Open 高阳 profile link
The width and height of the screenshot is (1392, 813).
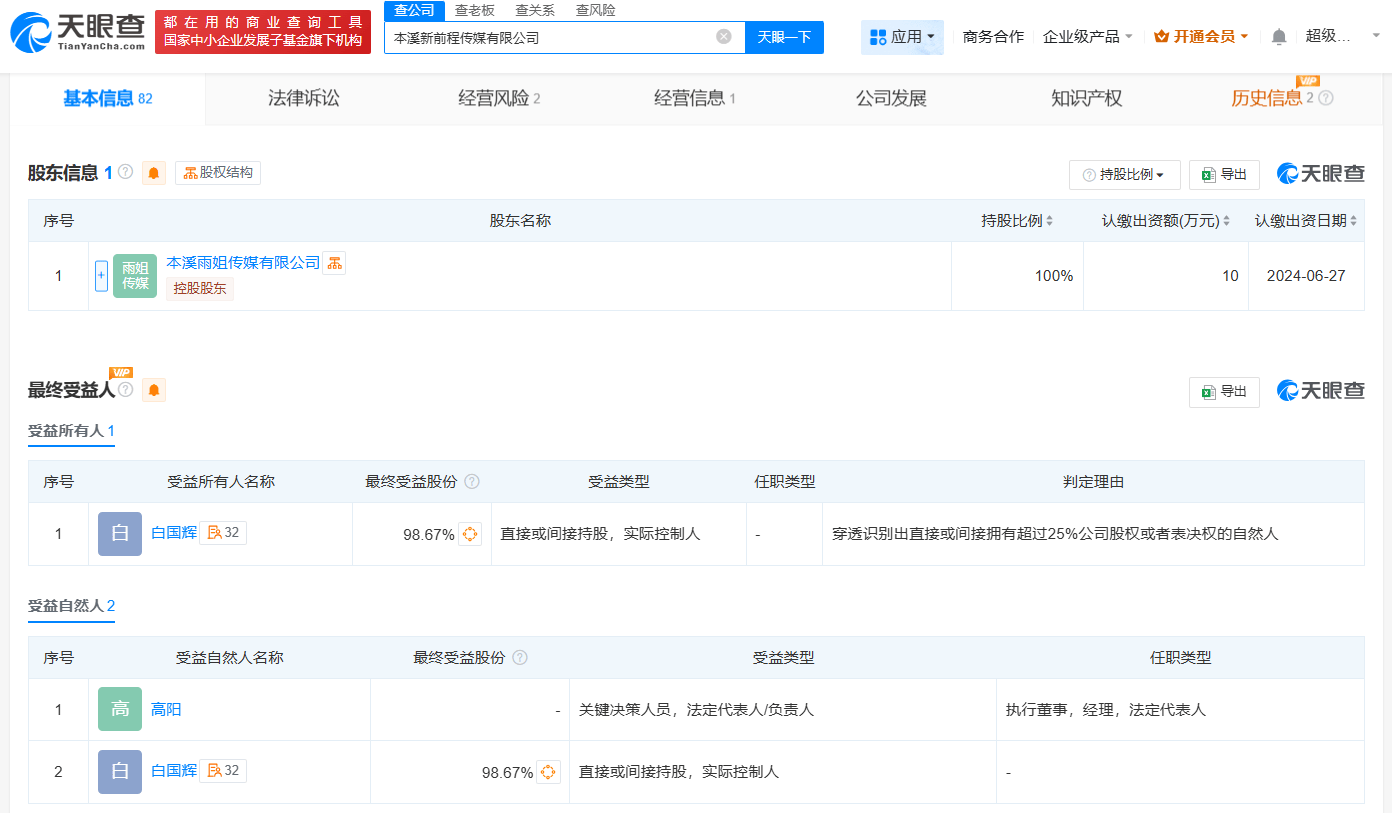pyautogui.click(x=166, y=710)
